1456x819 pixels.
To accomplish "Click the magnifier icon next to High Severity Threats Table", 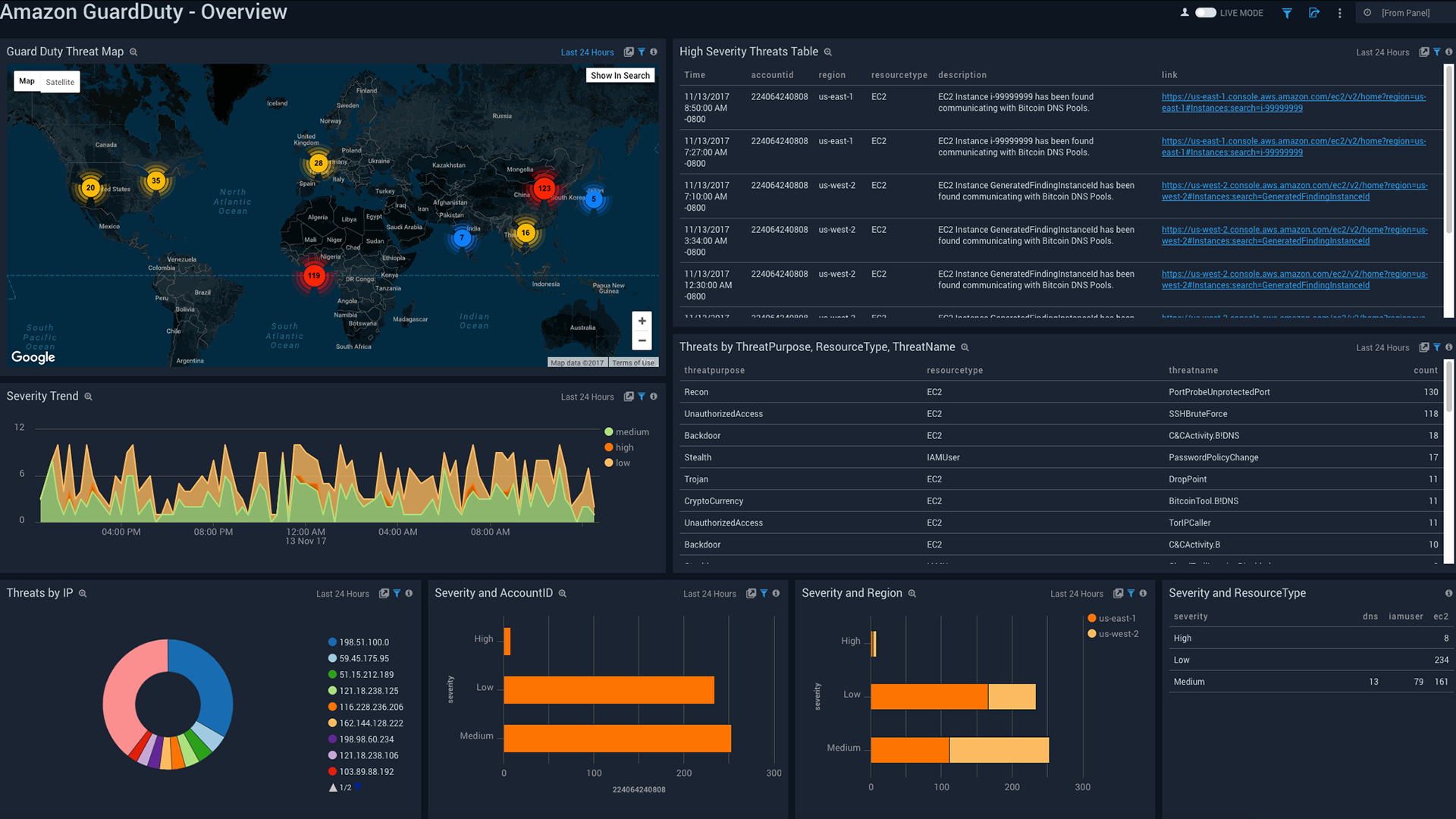I will [x=827, y=52].
